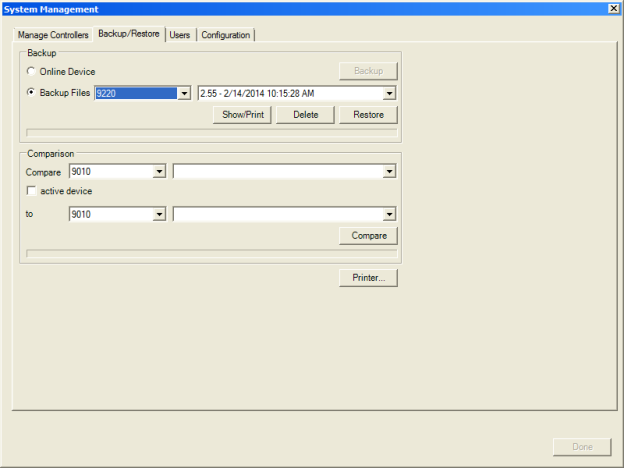The height and width of the screenshot is (468, 624).
Task: Select the Backup/Restore tab
Action: pyautogui.click(x=128, y=34)
